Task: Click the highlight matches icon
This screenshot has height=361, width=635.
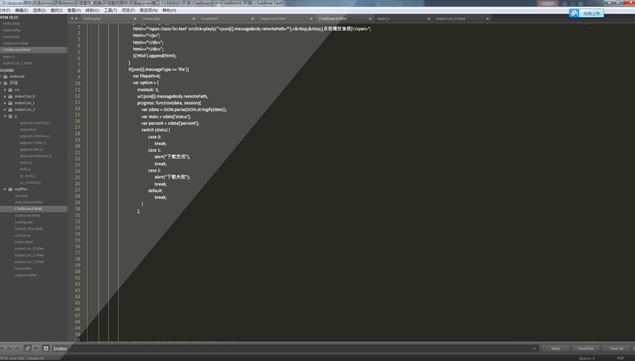Action: pos(46,348)
